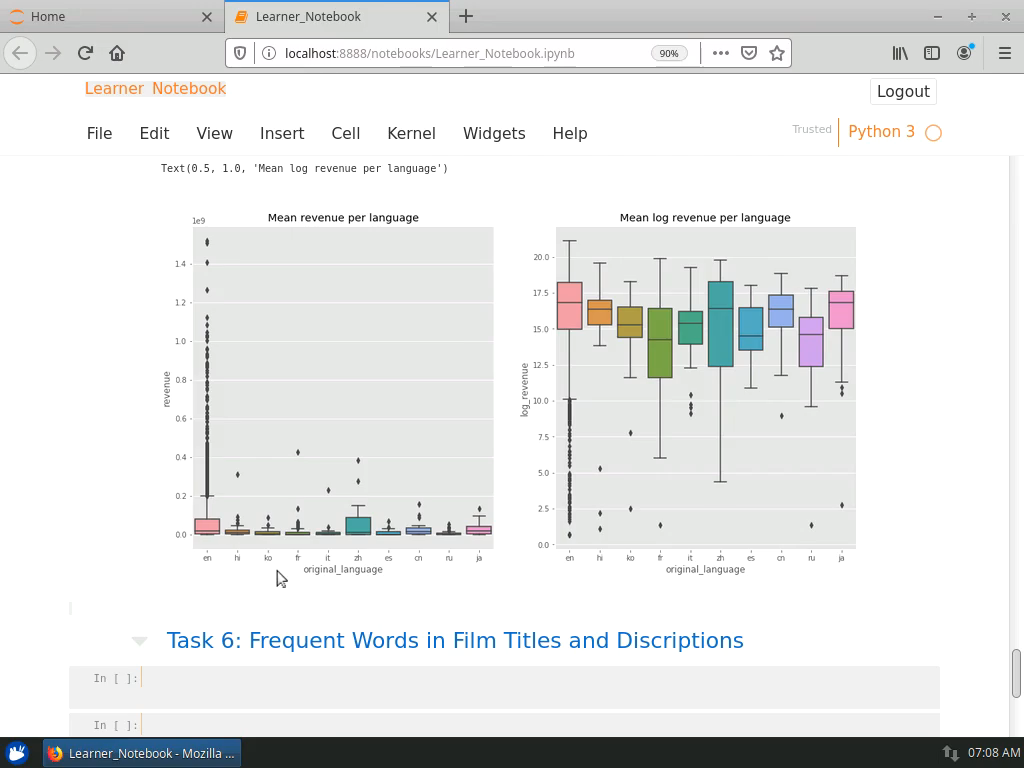The image size is (1024, 768).
Task: Toggle the sidebar view icon
Action: tap(932, 53)
